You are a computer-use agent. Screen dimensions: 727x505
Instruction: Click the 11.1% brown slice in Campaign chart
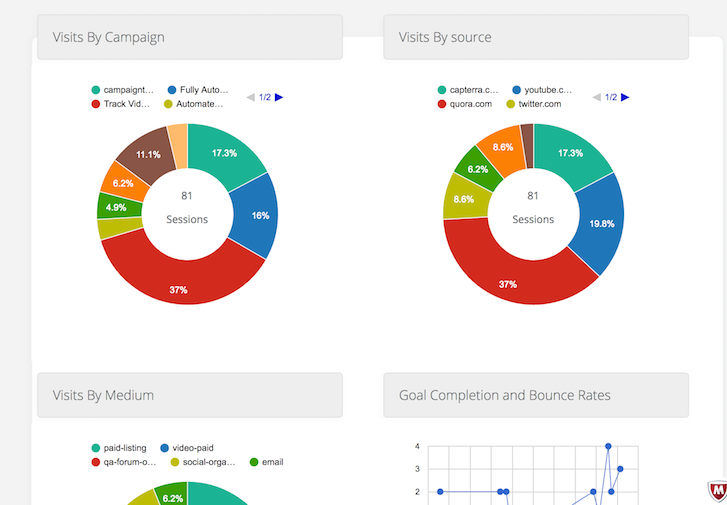148,154
